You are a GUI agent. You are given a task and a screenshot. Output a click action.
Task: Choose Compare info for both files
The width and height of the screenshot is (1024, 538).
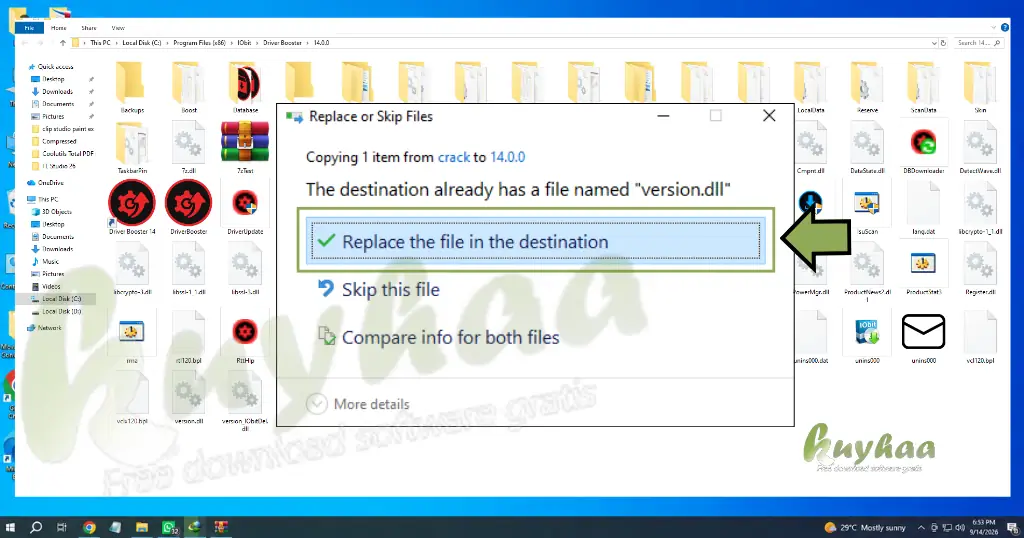(x=438, y=337)
